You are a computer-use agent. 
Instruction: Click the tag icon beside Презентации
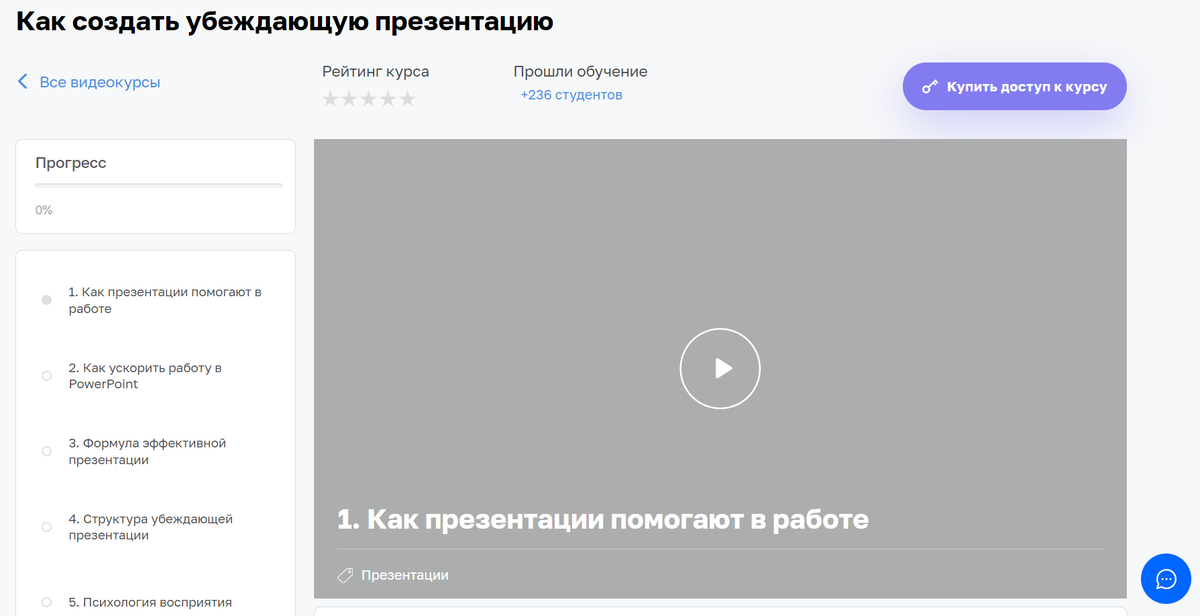click(346, 575)
